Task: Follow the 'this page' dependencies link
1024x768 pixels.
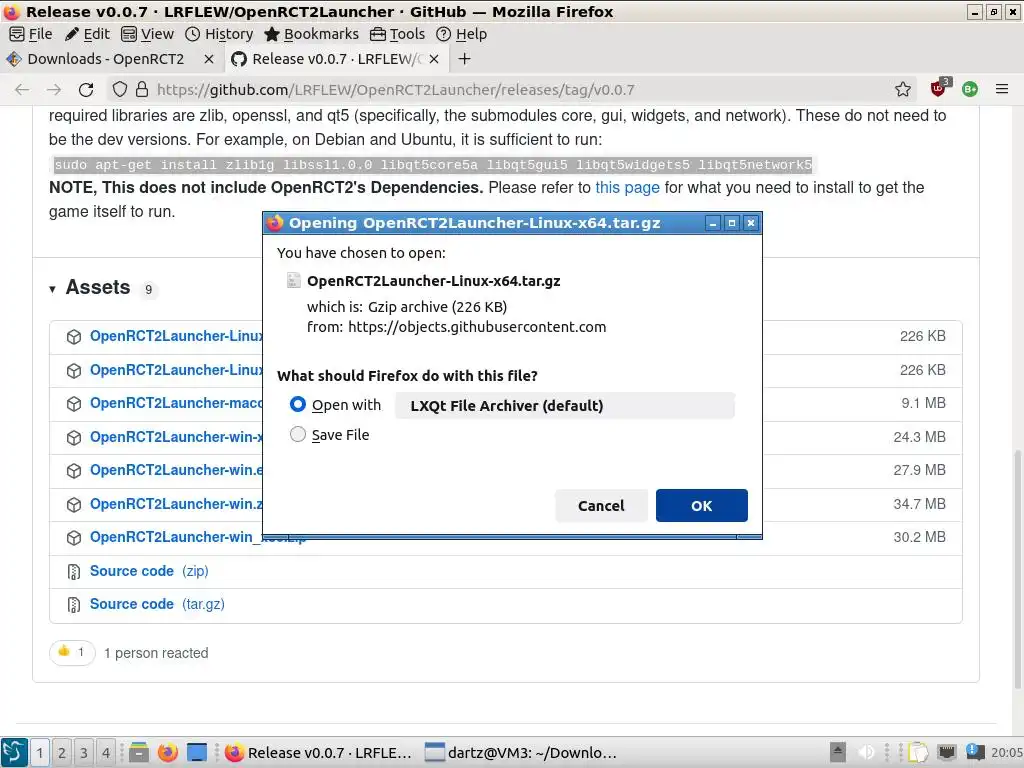Action: pos(627,187)
